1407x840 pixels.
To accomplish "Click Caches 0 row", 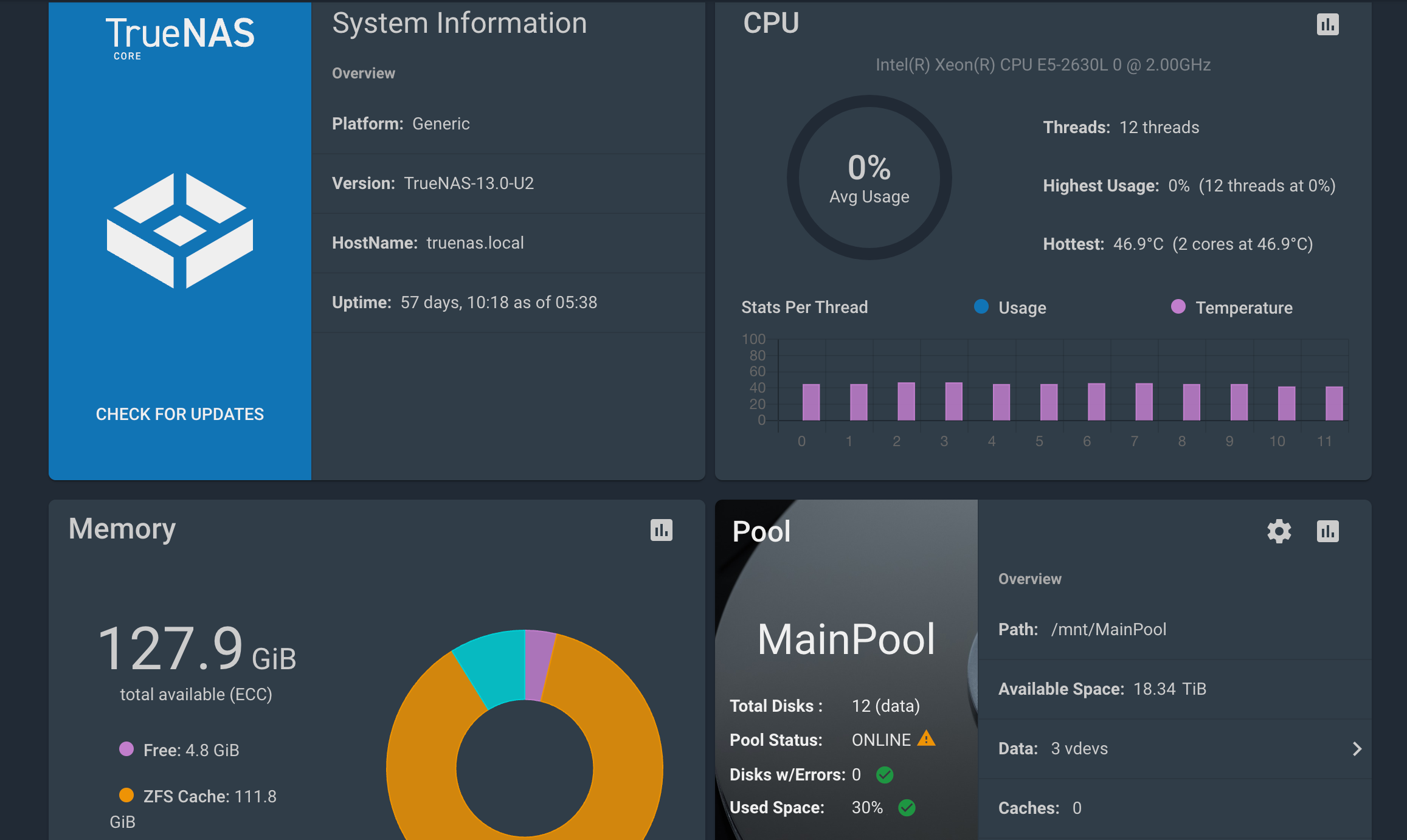I will pos(1175,808).
